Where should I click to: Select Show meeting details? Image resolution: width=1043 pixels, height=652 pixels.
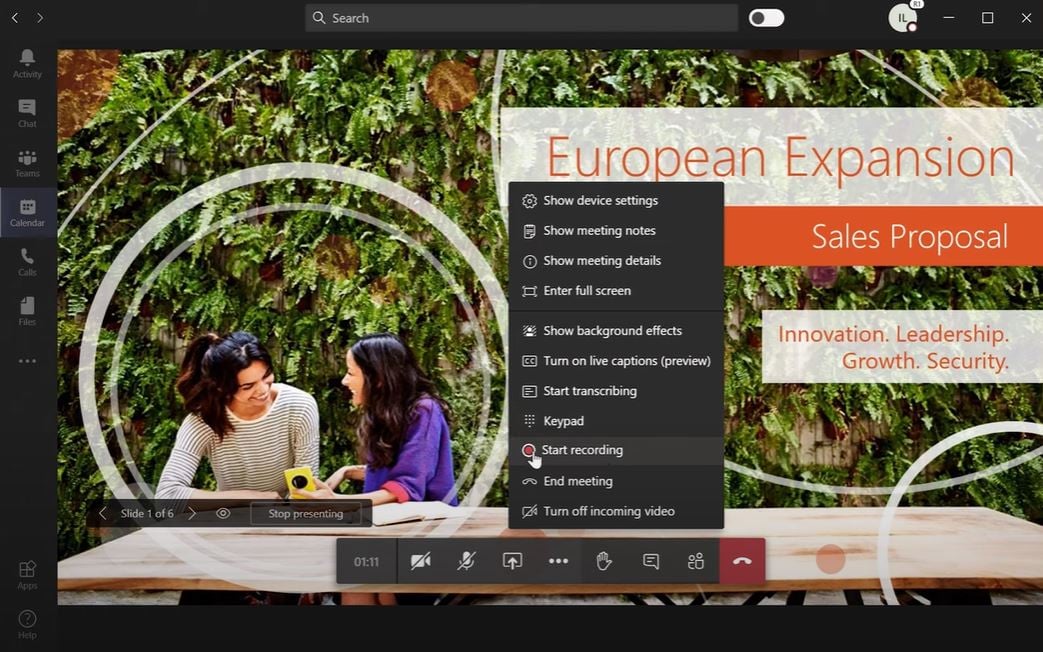616,261
